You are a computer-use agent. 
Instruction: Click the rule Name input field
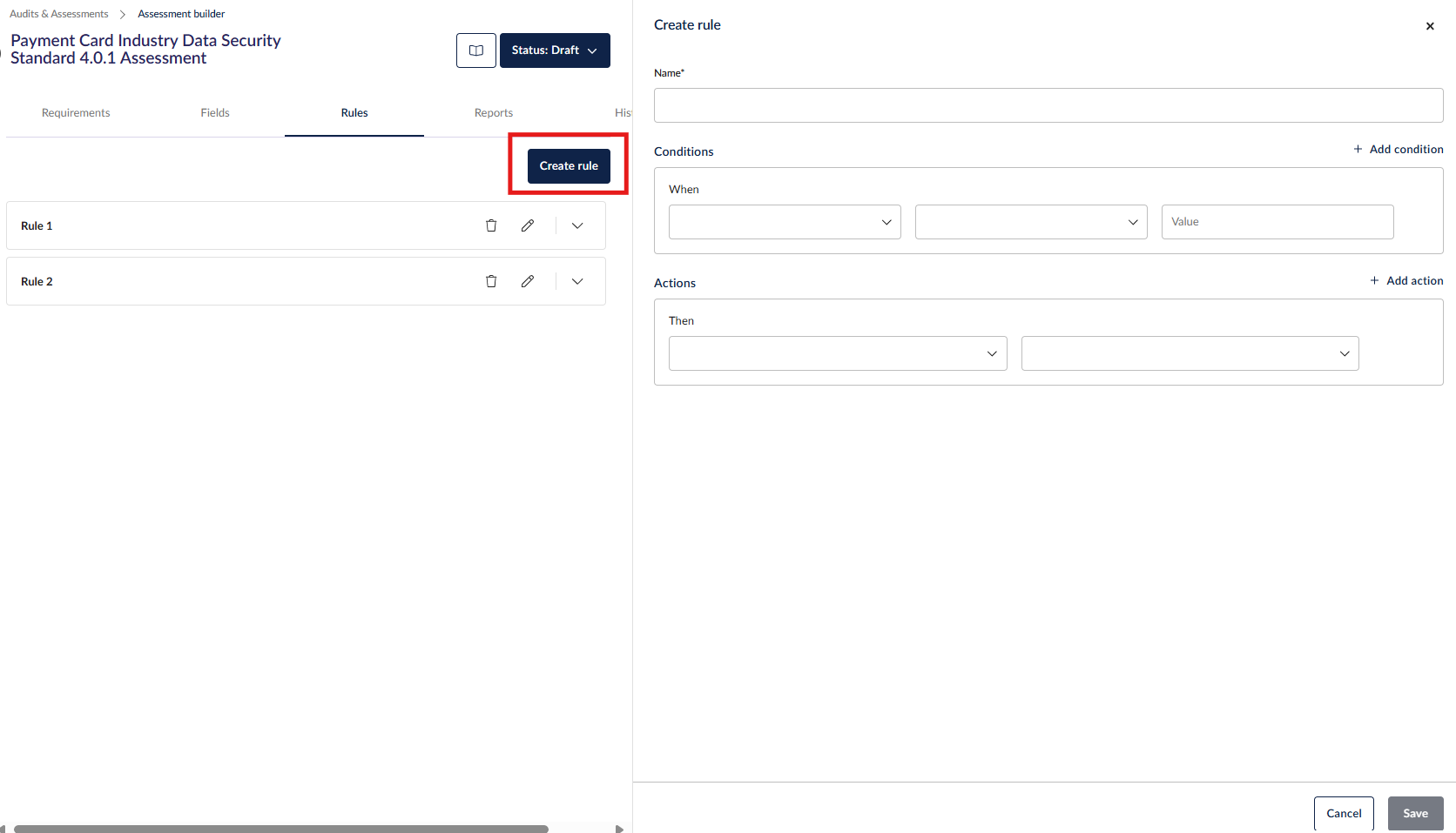1048,105
